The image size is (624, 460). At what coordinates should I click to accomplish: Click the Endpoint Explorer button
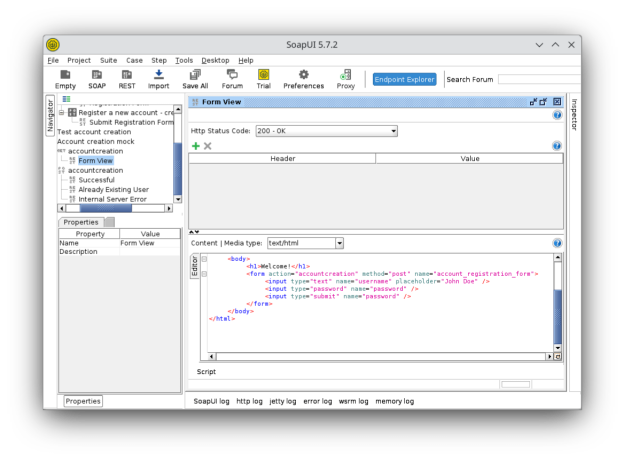pos(404,79)
